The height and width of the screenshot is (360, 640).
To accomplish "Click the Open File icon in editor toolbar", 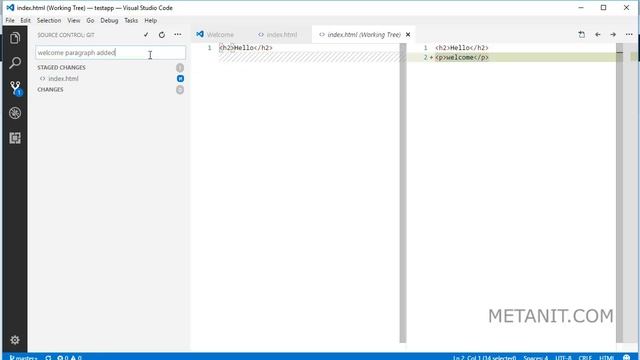I will click(582, 35).
